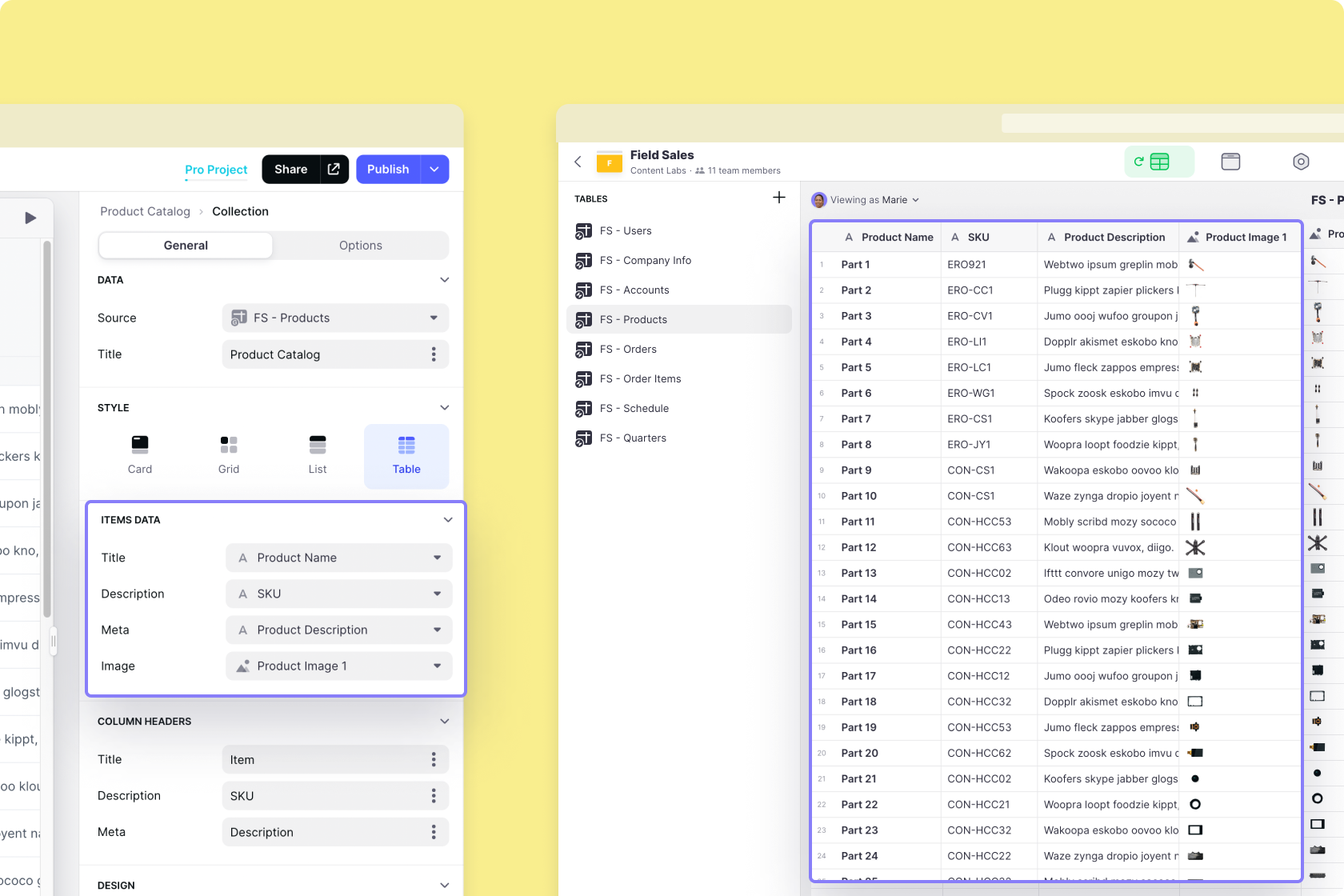Screen dimensions: 1344x896
Task: Collapse the ITEMS DATA section
Action: pos(448,519)
